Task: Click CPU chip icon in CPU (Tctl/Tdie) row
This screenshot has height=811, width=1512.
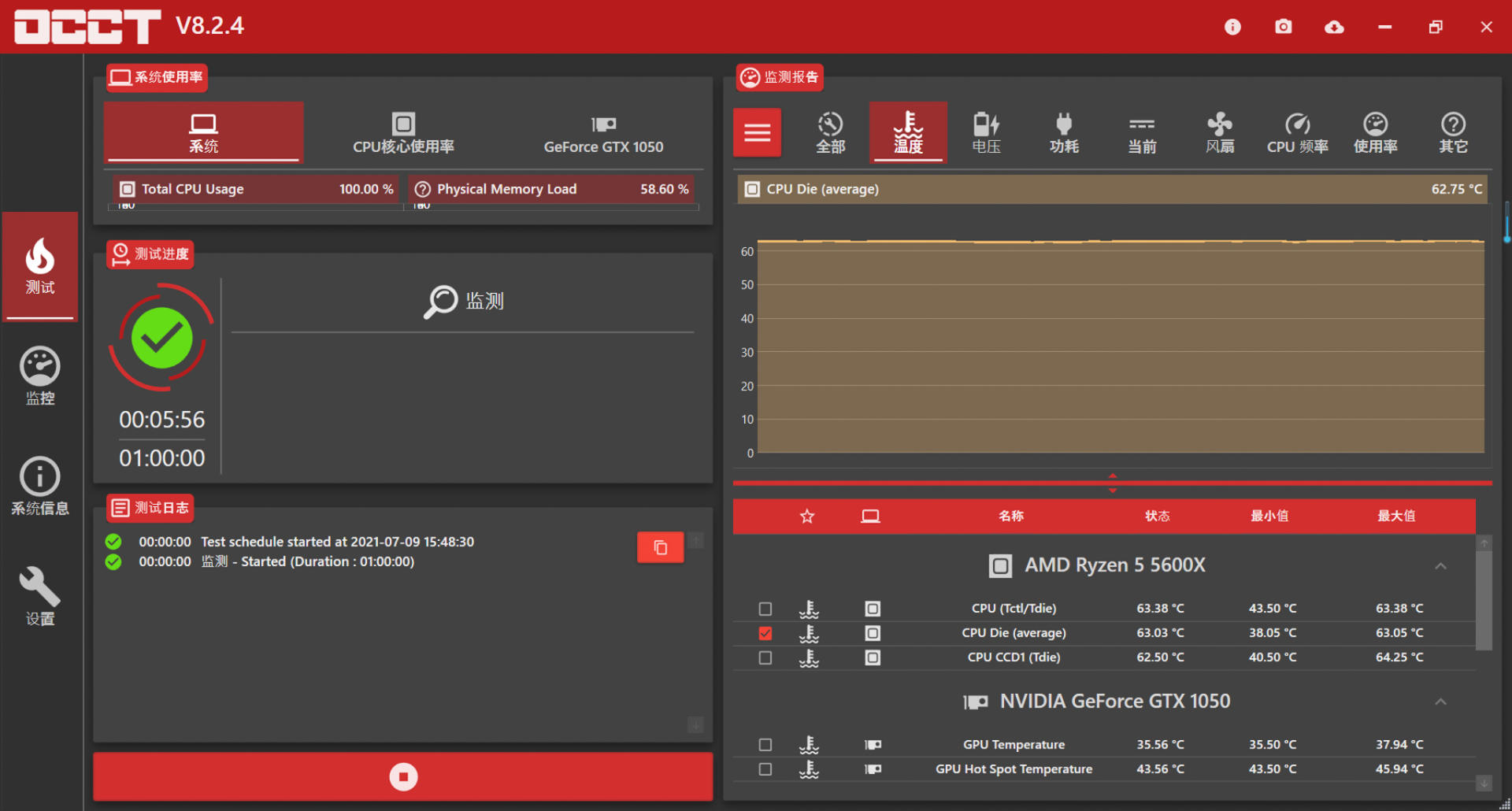Action: tap(873, 609)
